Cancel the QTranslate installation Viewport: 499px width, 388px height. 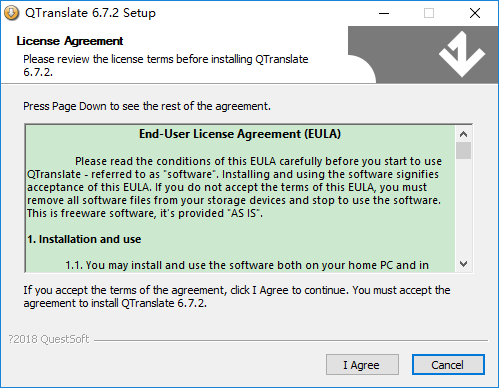(448, 365)
